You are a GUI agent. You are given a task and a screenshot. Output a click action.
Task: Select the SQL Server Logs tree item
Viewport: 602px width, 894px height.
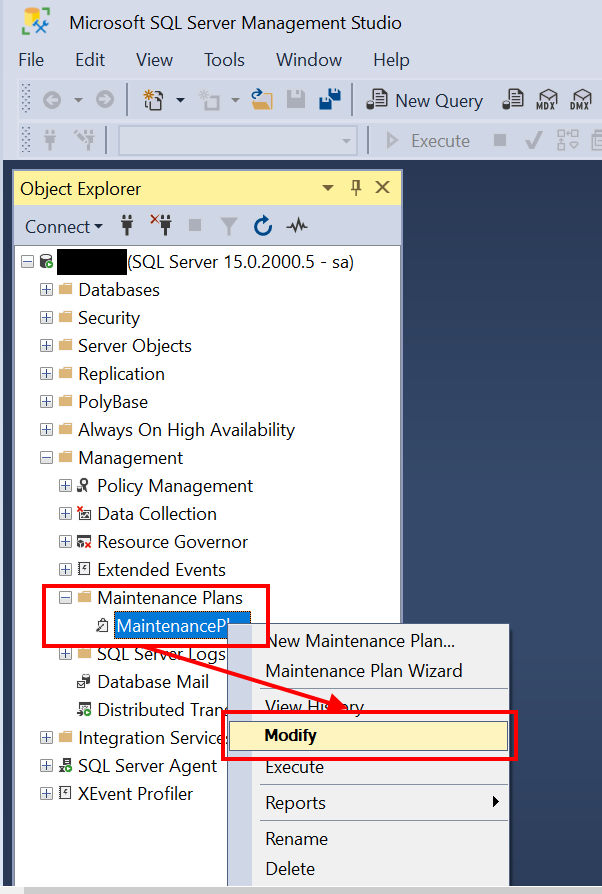point(161,654)
